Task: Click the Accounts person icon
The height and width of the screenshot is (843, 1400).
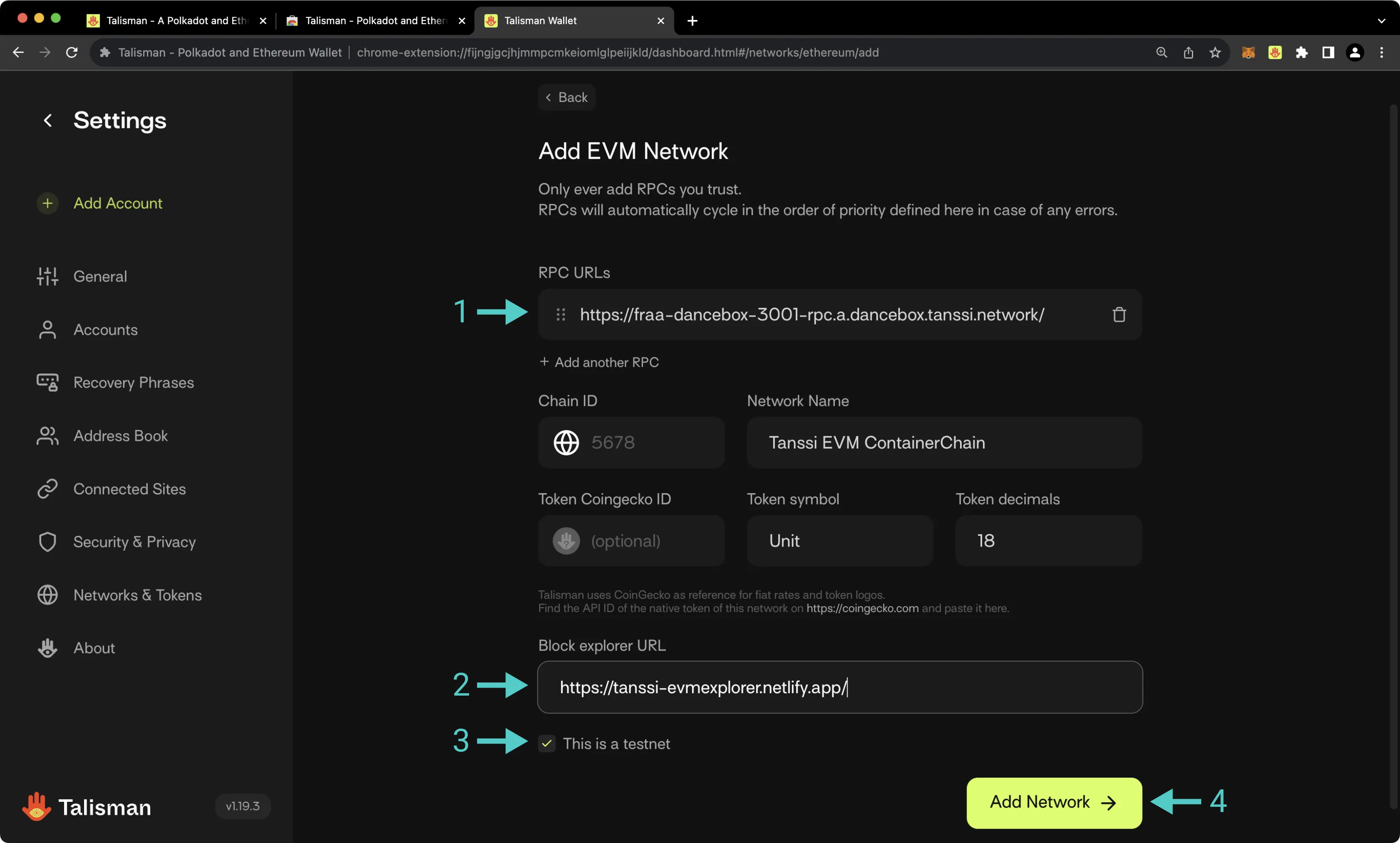Action: click(x=48, y=330)
